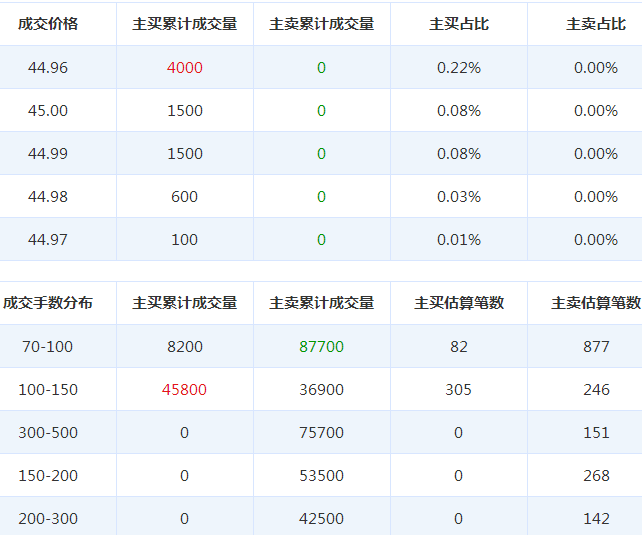Select 268 estimated sell trades

(x=596, y=476)
